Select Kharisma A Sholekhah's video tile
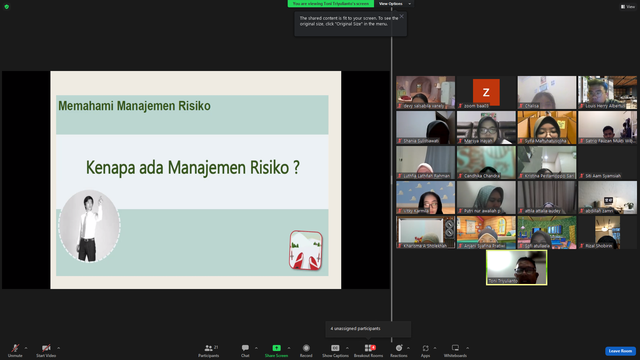This screenshot has height=360, width=640. tap(425, 233)
